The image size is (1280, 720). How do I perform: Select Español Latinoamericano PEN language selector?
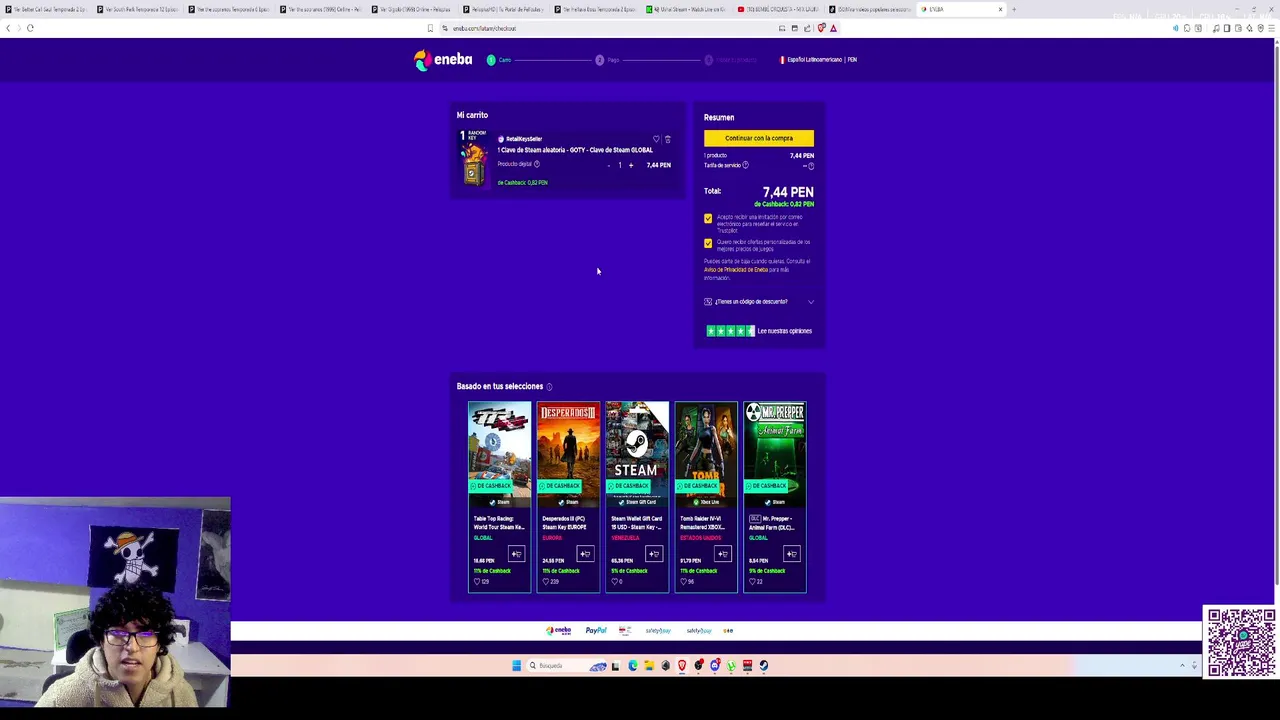coord(819,60)
